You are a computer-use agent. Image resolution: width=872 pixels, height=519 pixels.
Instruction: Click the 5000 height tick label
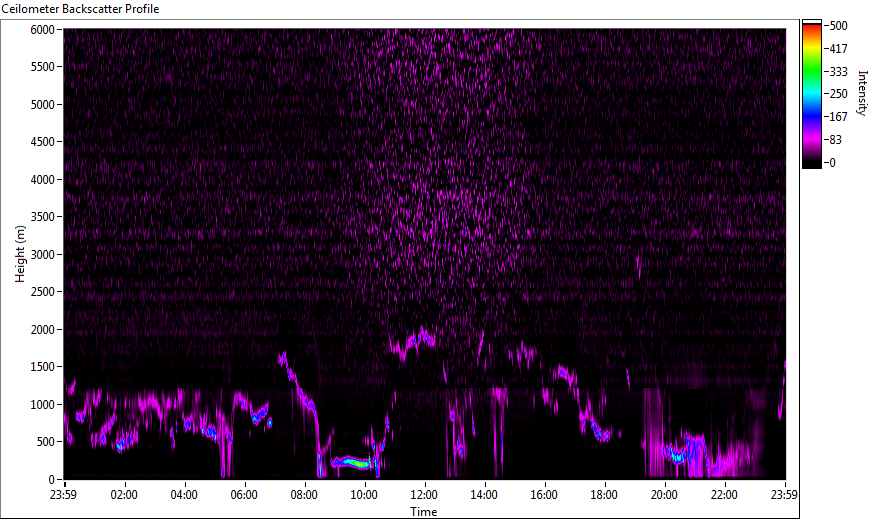point(42,105)
